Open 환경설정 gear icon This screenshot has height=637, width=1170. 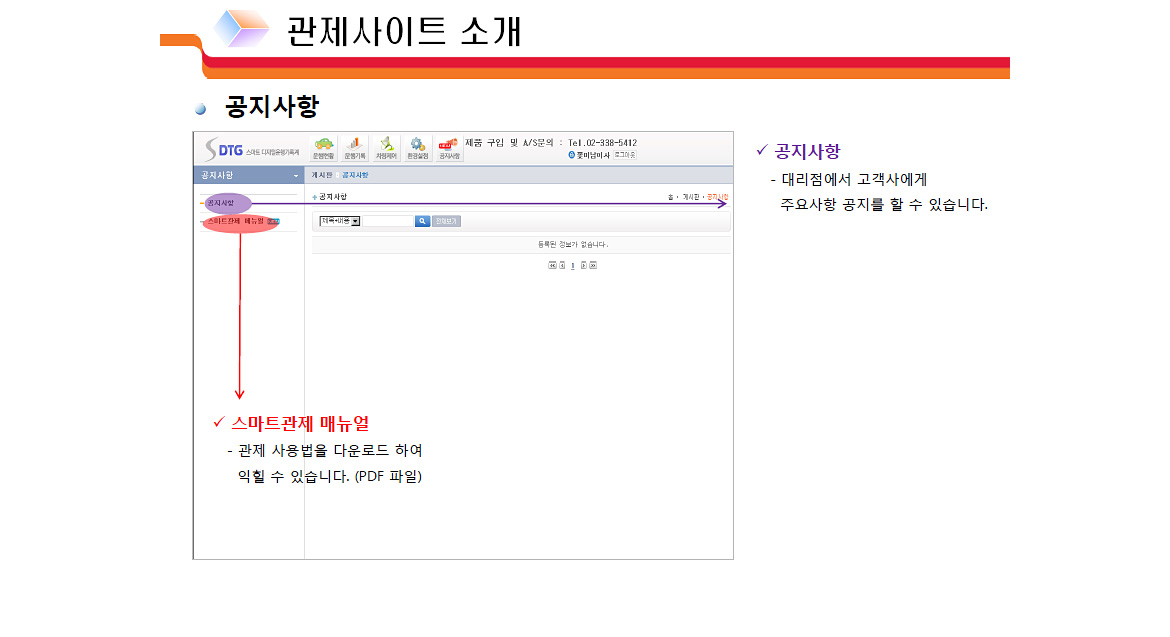[x=417, y=149]
